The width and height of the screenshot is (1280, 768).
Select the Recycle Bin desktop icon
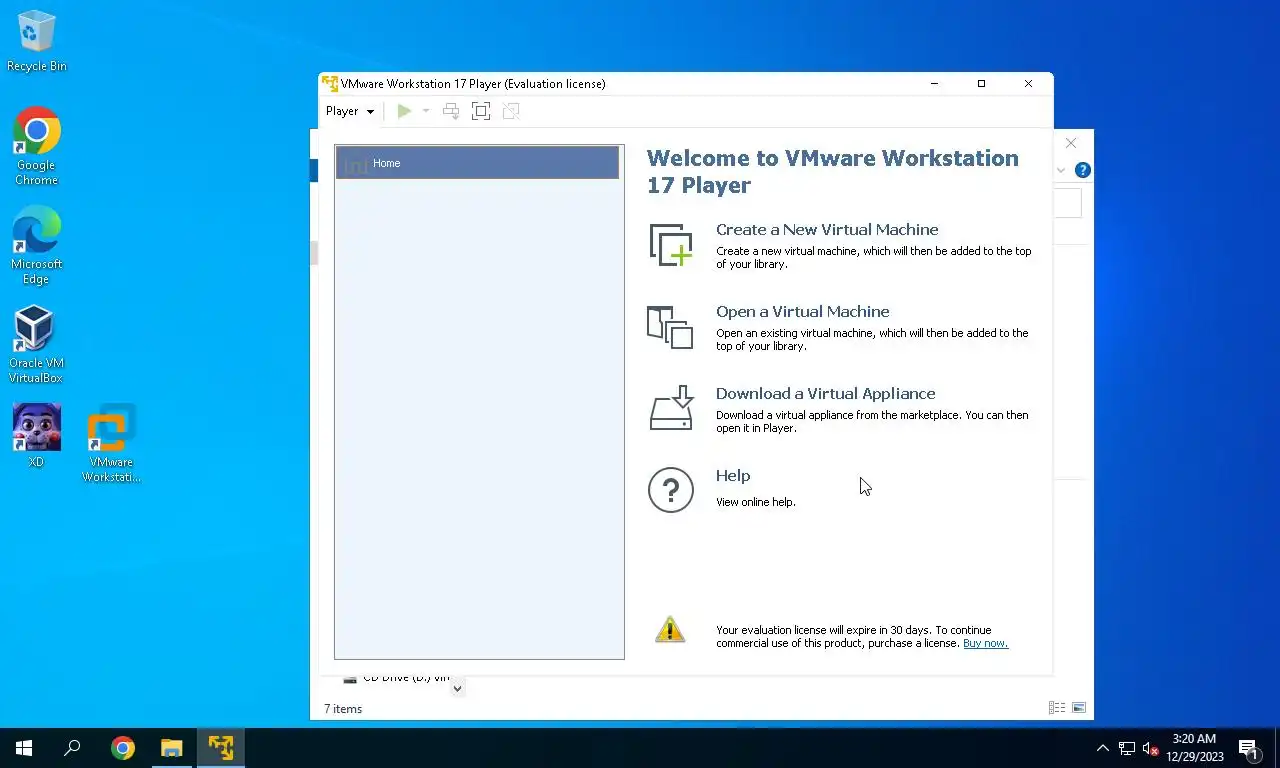pyautogui.click(x=37, y=41)
